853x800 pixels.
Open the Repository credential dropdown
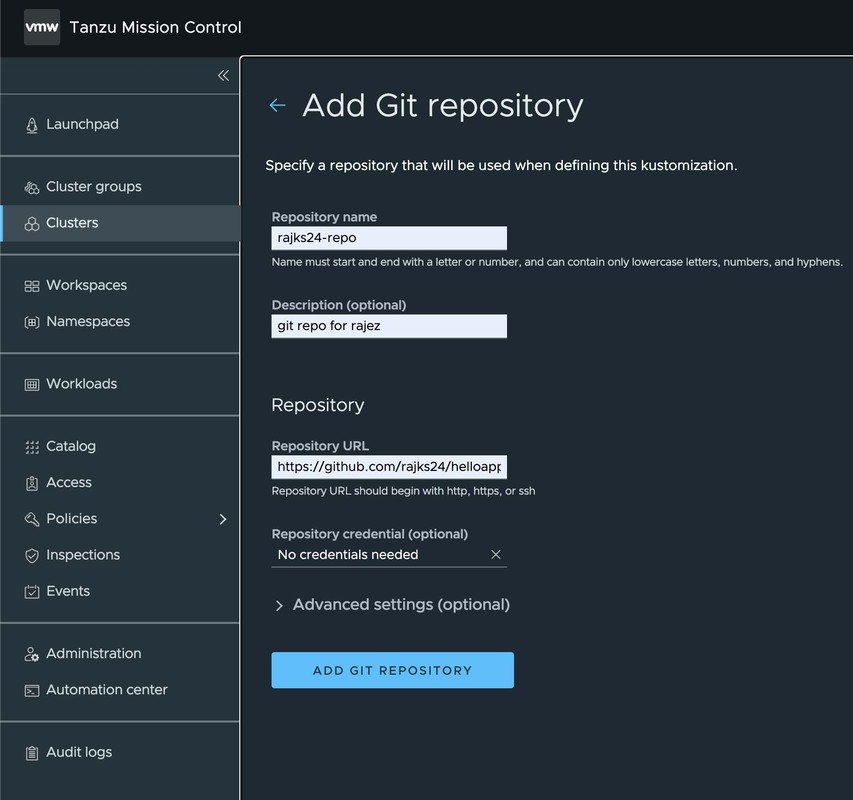[x=380, y=555]
